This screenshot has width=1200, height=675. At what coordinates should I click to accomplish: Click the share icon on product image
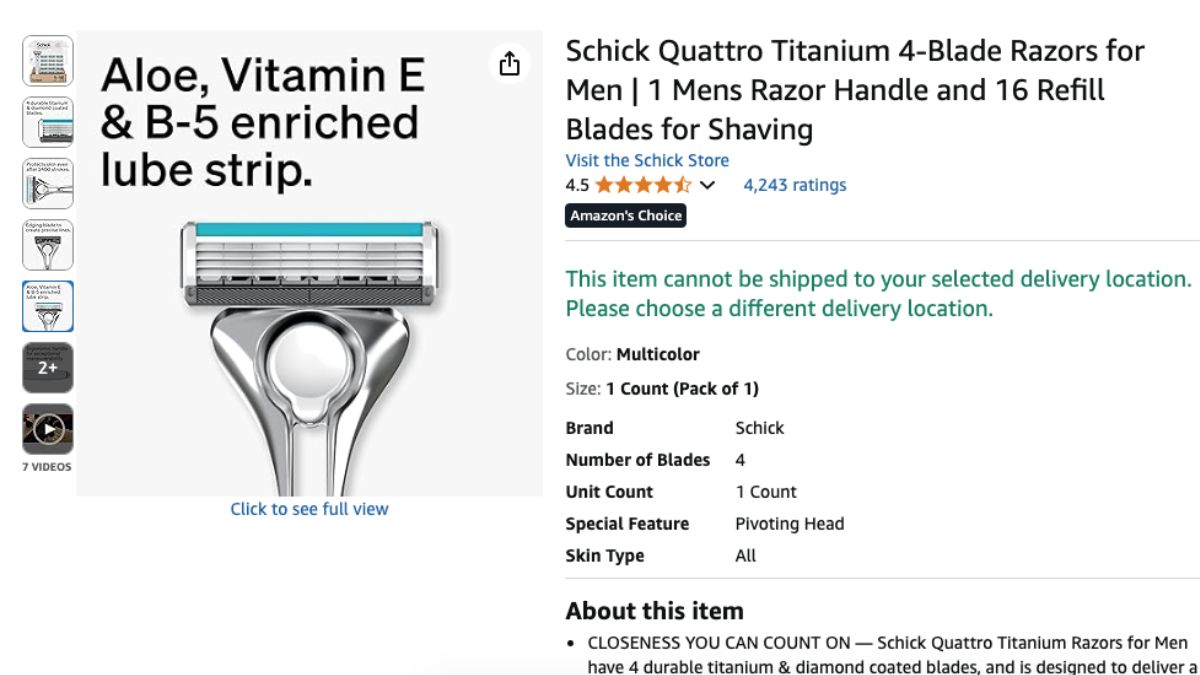(x=510, y=64)
